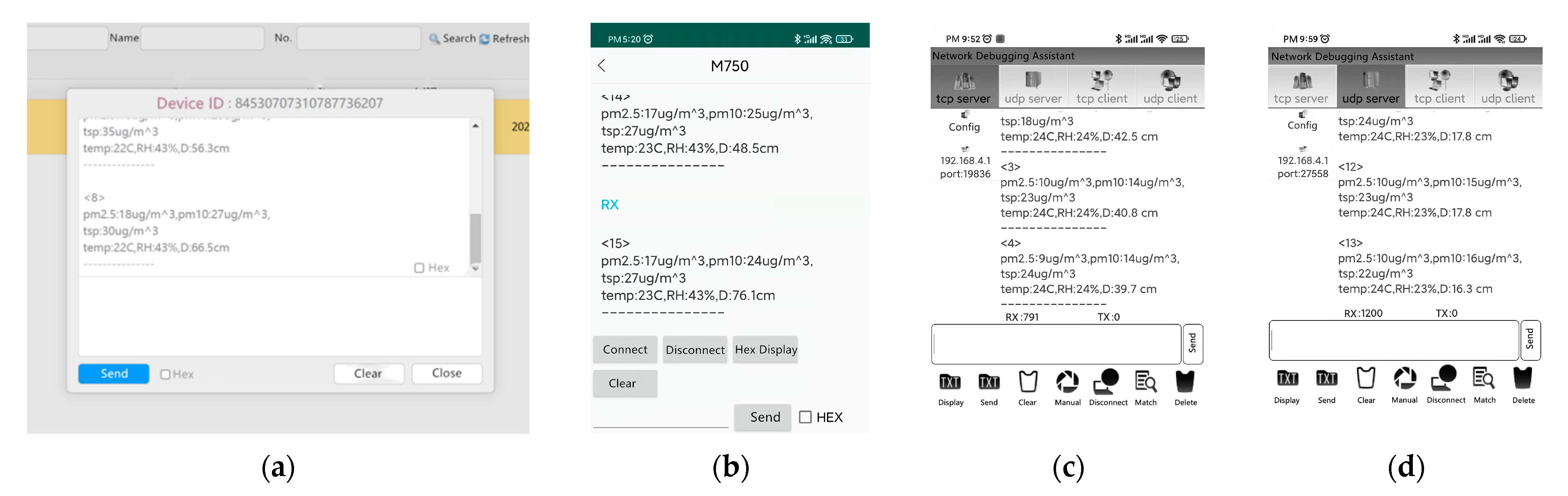Tap the Bluetooth icon in M750 status bar
1568x496 pixels.
[797, 39]
